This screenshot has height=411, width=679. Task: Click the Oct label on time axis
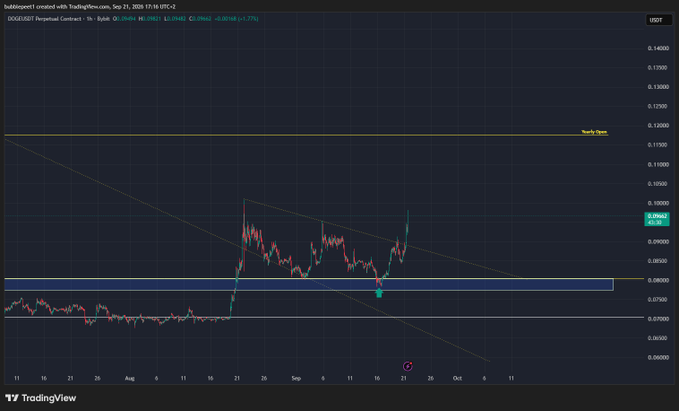click(x=457, y=378)
